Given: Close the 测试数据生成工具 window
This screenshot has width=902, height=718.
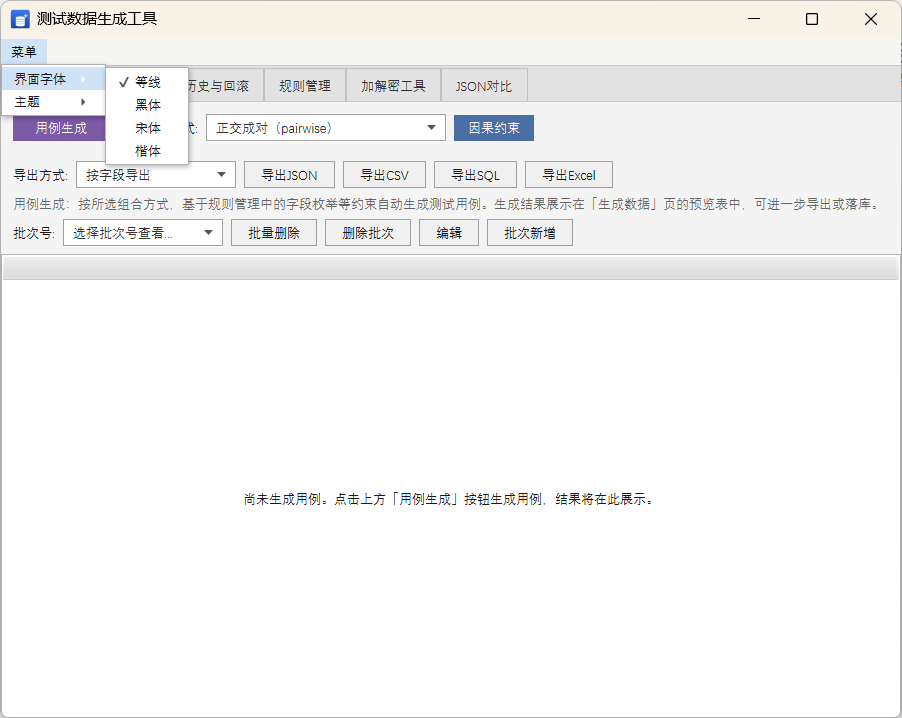Looking at the screenshot, I should pyautogui.click(x=871, y=19).
